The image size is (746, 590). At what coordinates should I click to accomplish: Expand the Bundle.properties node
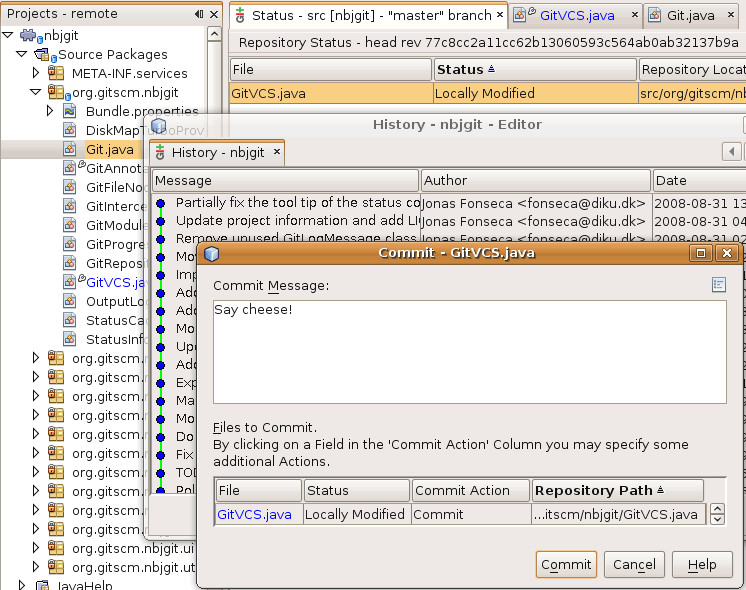[50, 111]
